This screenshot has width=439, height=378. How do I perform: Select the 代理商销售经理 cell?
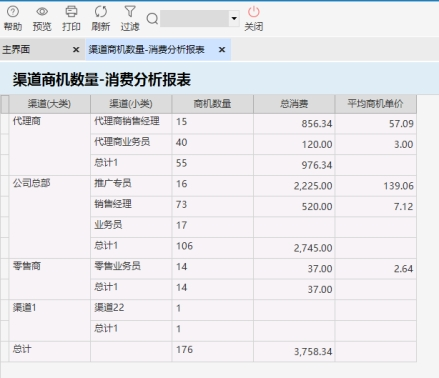[131, 124]
